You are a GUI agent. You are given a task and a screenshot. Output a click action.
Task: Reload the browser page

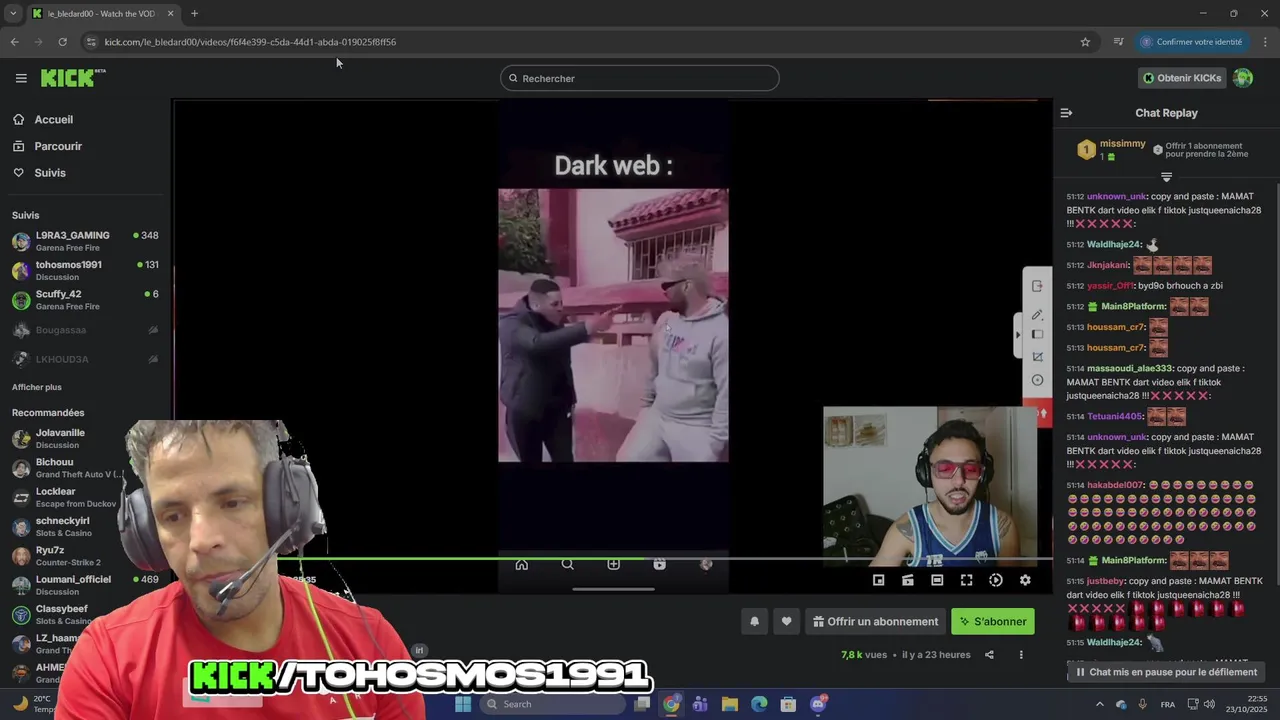(x=62, y=42)
